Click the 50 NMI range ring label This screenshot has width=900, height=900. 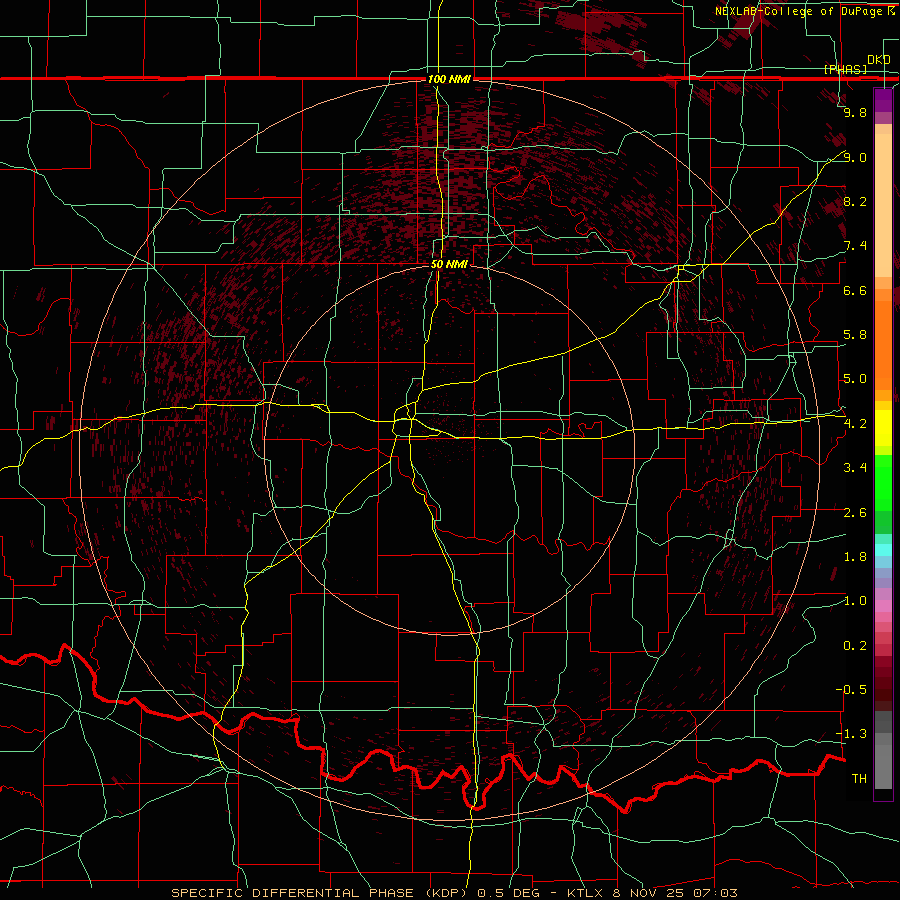(x=449, y=264)
